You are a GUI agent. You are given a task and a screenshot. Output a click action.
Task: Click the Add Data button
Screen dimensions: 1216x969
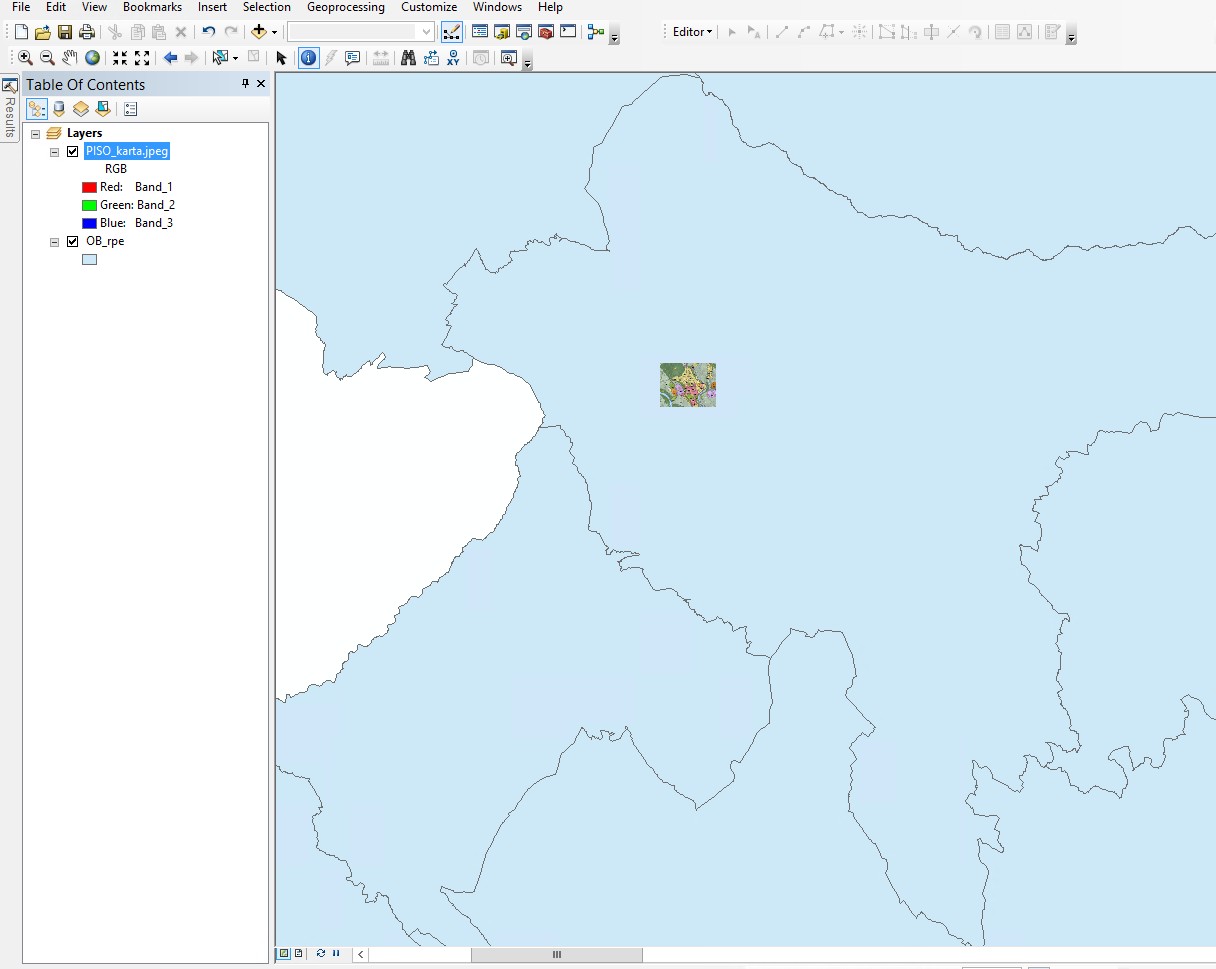click(259, 32)
